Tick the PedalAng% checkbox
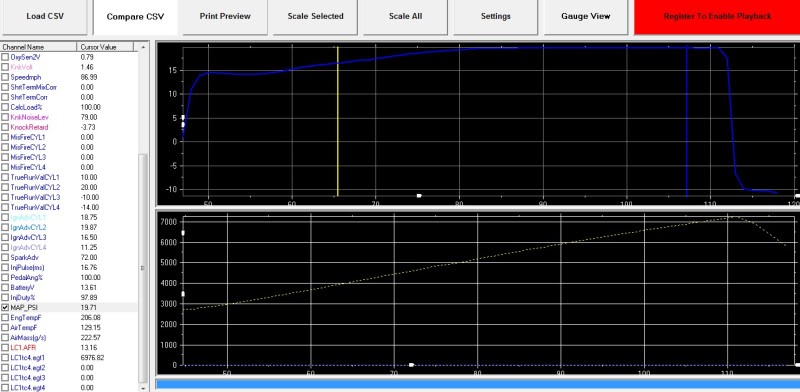Image resolution: width=800 pixels, height=392 pixels. click(5, 277)
